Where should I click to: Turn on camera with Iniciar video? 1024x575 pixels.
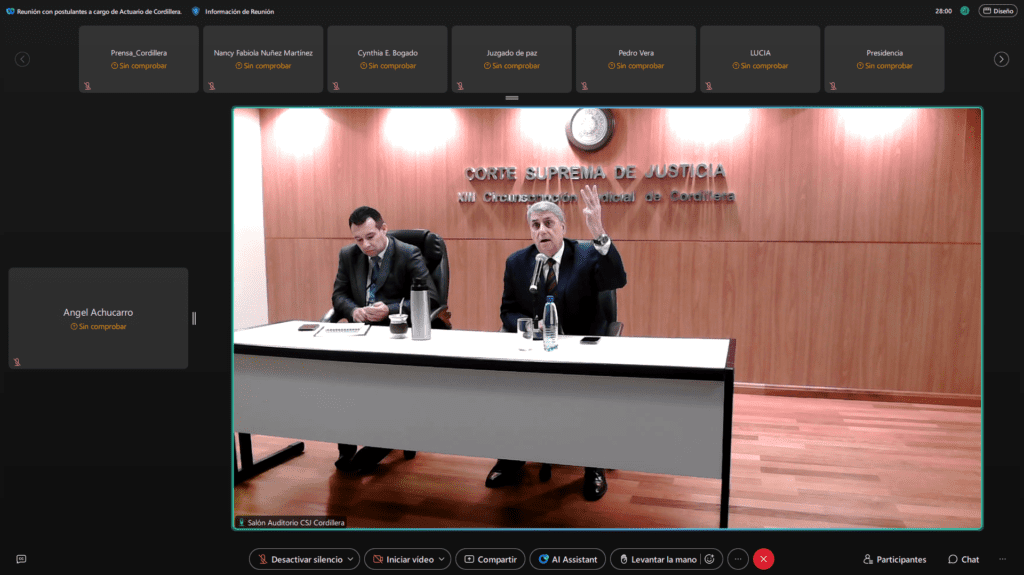[x=402, y=559]
